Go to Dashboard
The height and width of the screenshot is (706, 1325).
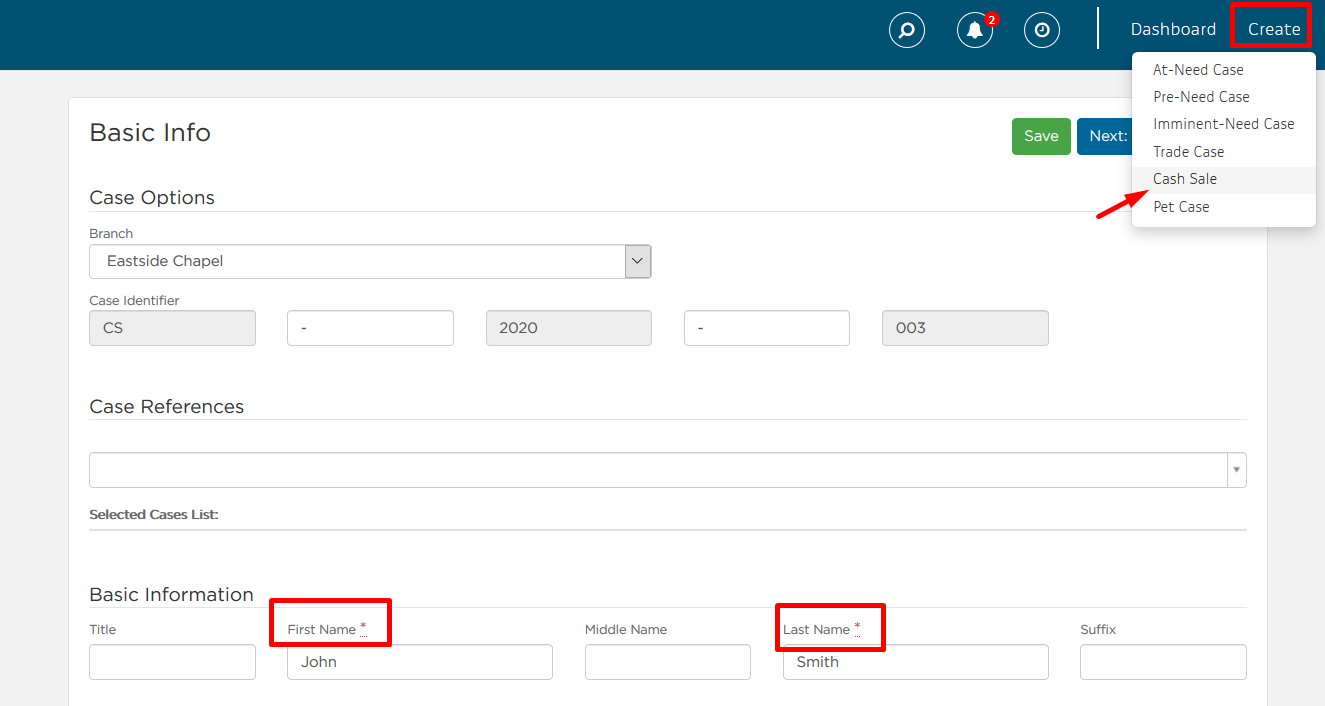pyautogui.click(x=1173, y=29)
